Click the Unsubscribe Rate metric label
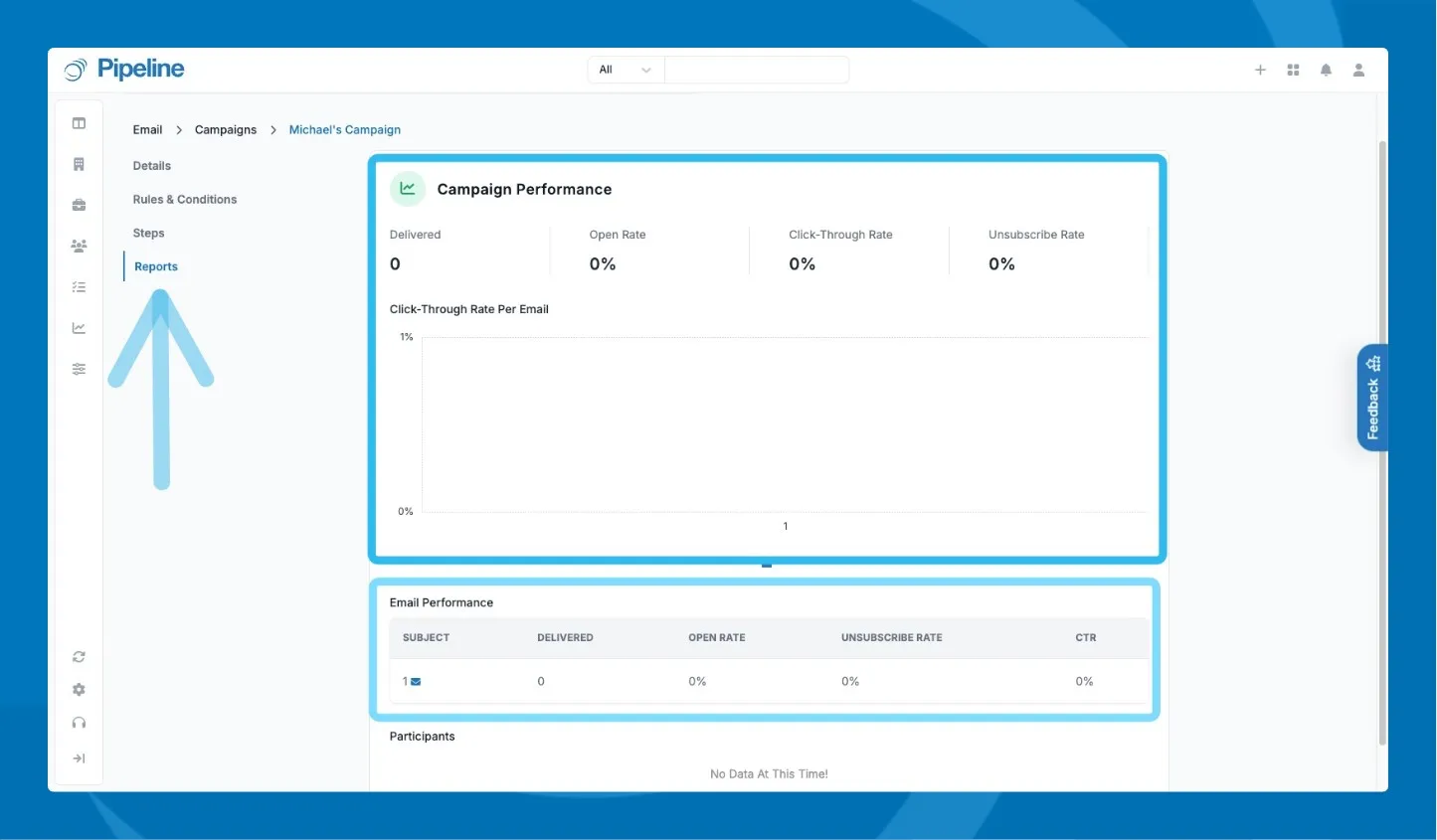Image resolution: width=1437 pixels, height=840 pixels. click(x=1036, y=235)
